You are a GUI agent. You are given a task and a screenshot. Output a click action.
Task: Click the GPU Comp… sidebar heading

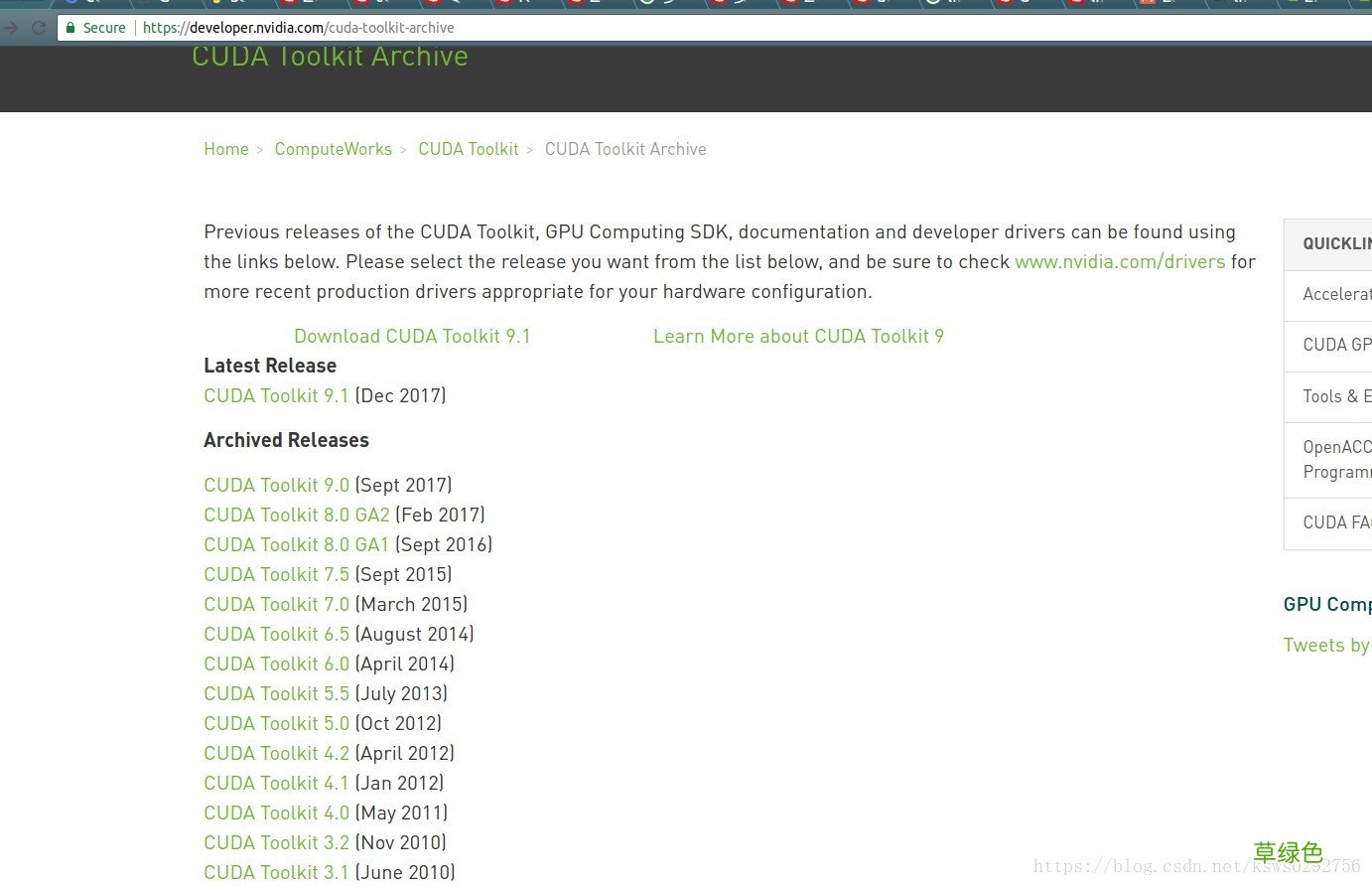click(x=1327, y=605)
